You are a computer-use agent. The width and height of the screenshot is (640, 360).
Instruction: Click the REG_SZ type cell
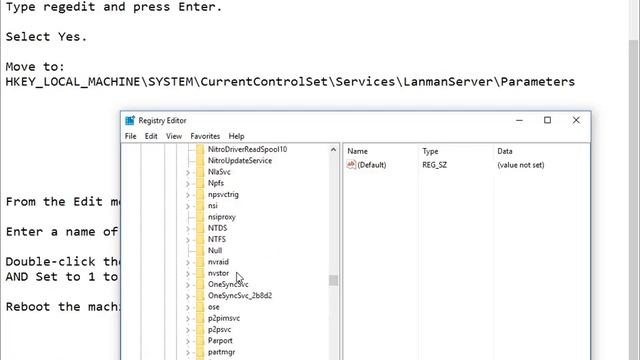pyautogui.click(x=435, y=165)
